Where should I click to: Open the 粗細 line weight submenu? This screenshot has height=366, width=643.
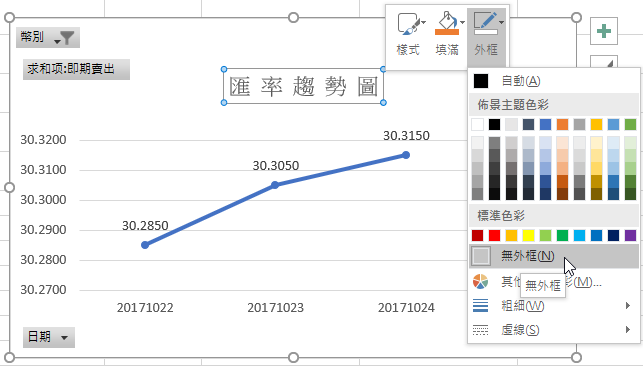point(554,306)
